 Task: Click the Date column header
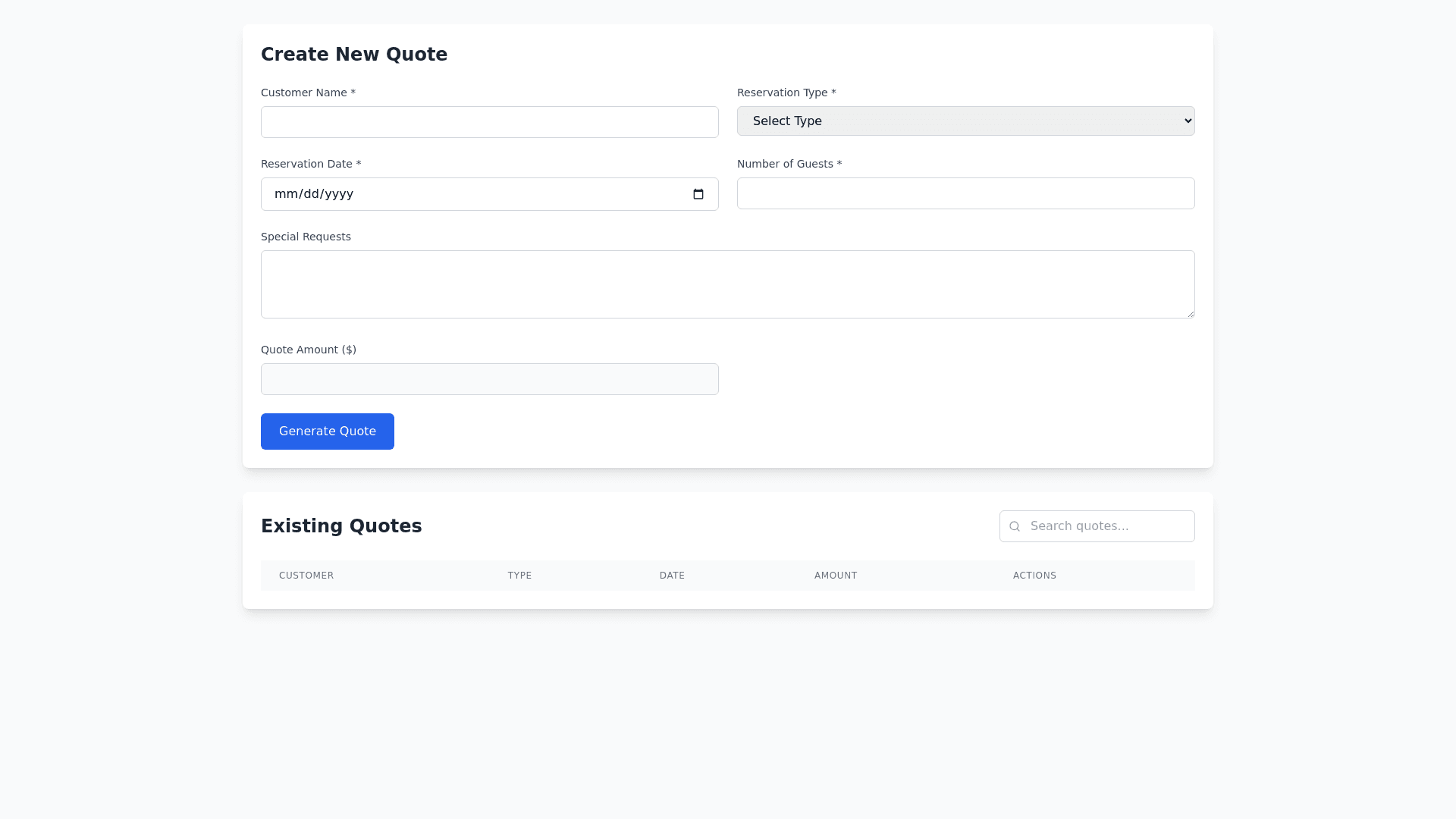pyautogui.click(x=672, y=576)
